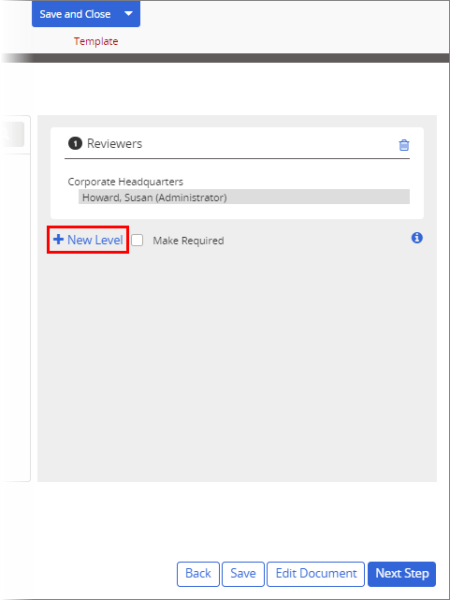Open Edit Document

point(316,574)
